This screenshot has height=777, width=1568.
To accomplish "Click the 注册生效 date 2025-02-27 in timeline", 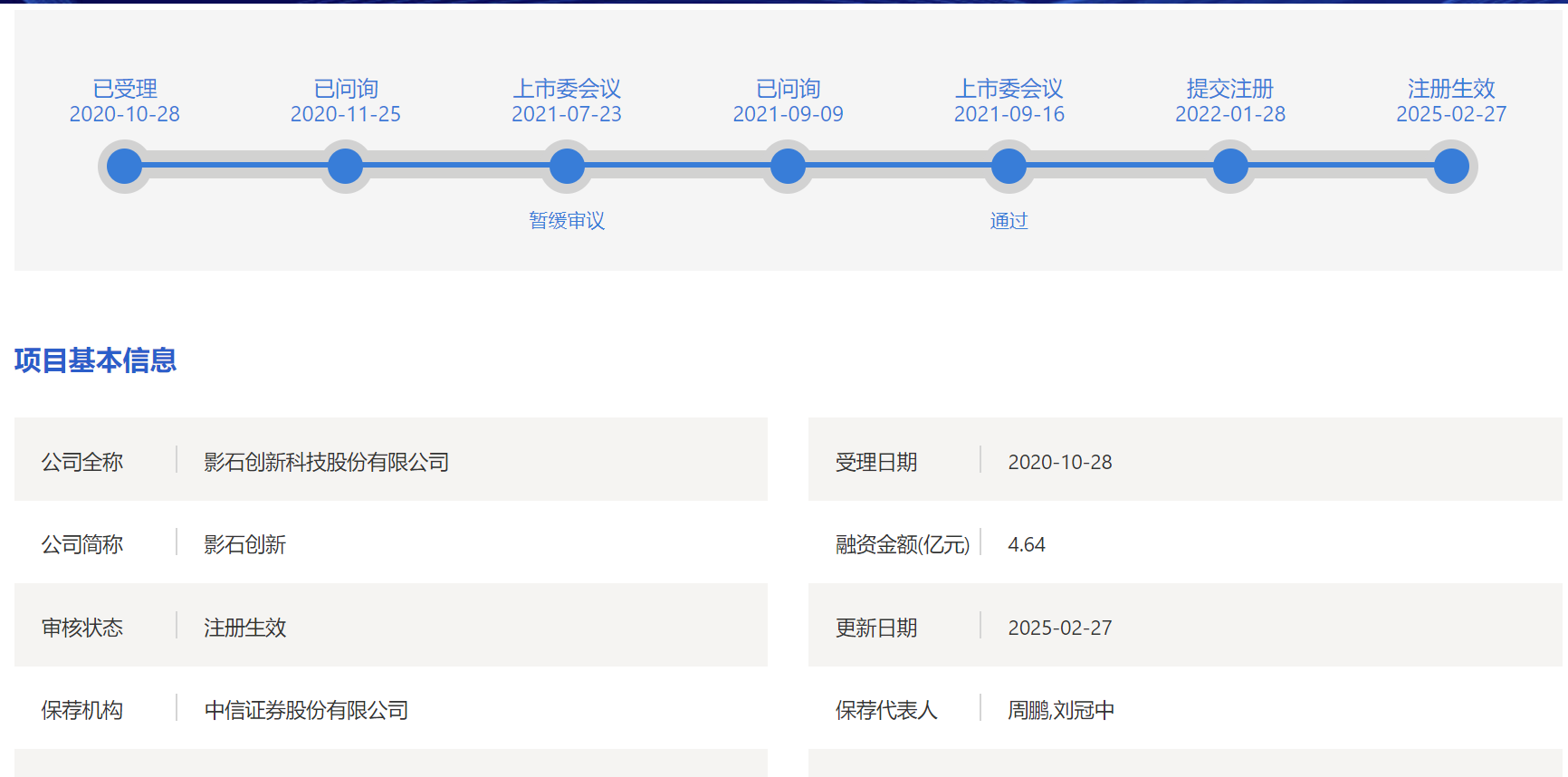I will [x=1451, y=114].
